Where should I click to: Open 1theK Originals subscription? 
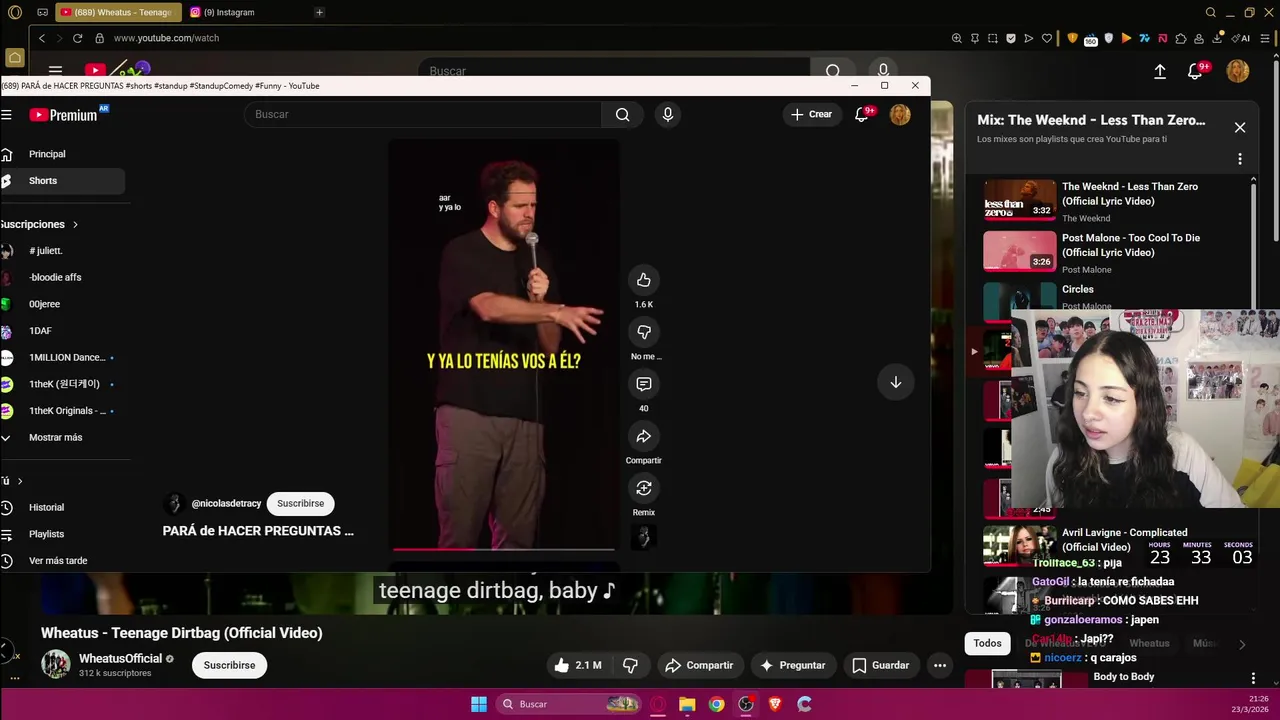click(x=67, y=411)
